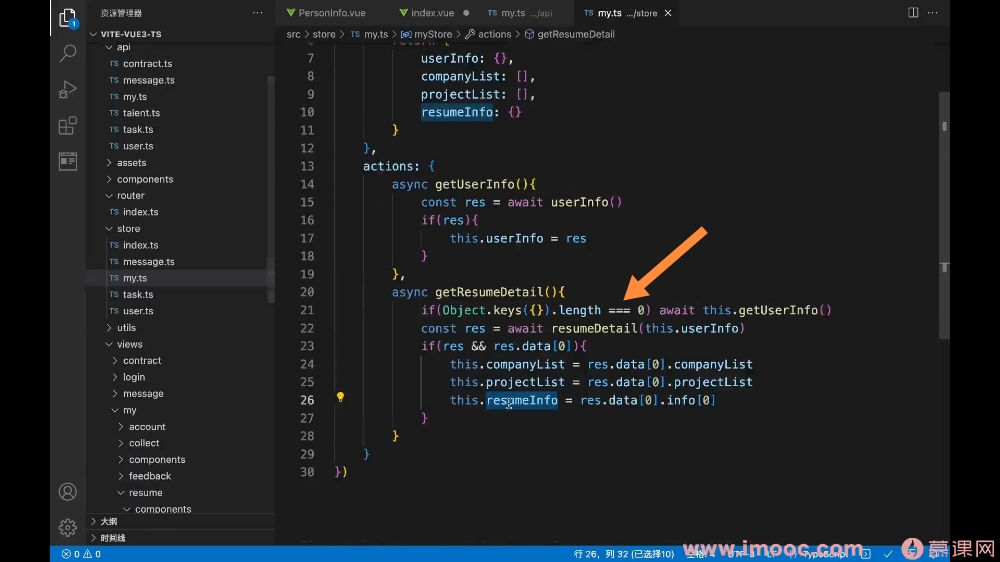This screenshot has height=562, width=1000.
Task: Click myStore in breadcrumb
Action: click(x=427, y=34)
